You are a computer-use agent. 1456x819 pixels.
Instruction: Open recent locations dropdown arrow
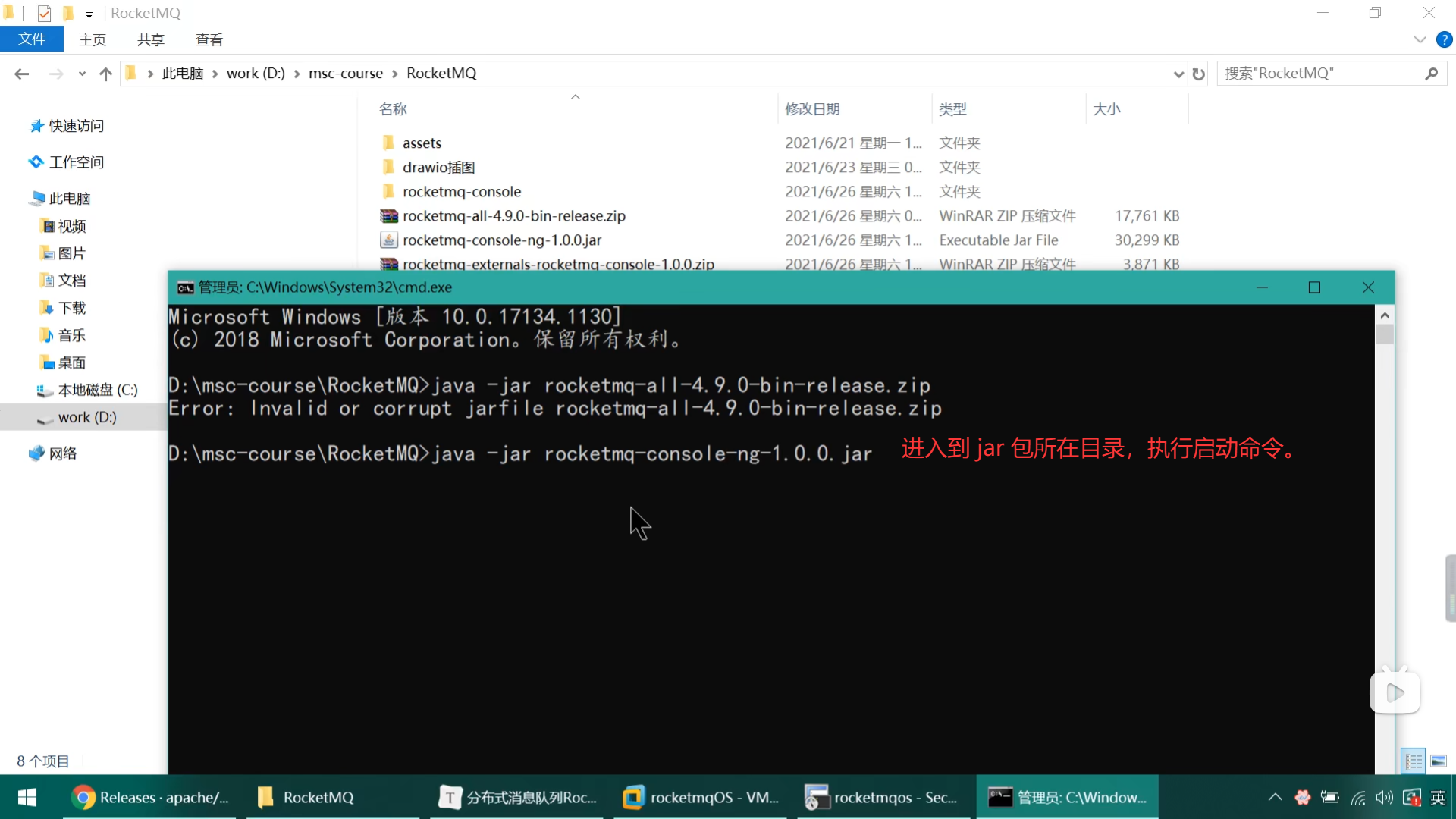point(82,74)
